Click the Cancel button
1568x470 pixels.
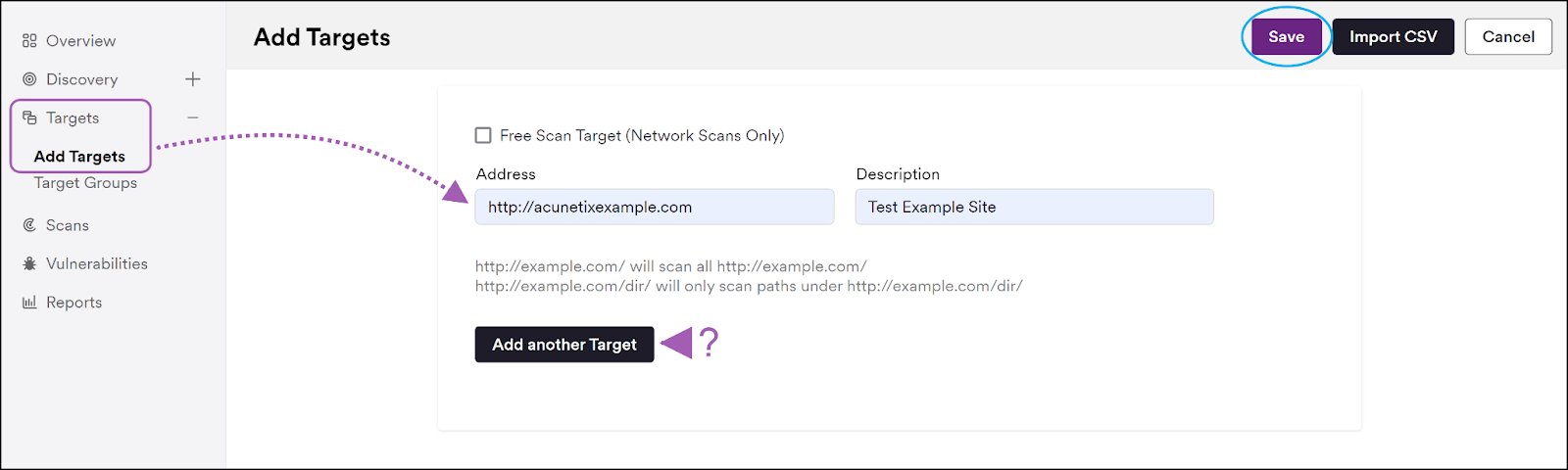pos(1508,37)
